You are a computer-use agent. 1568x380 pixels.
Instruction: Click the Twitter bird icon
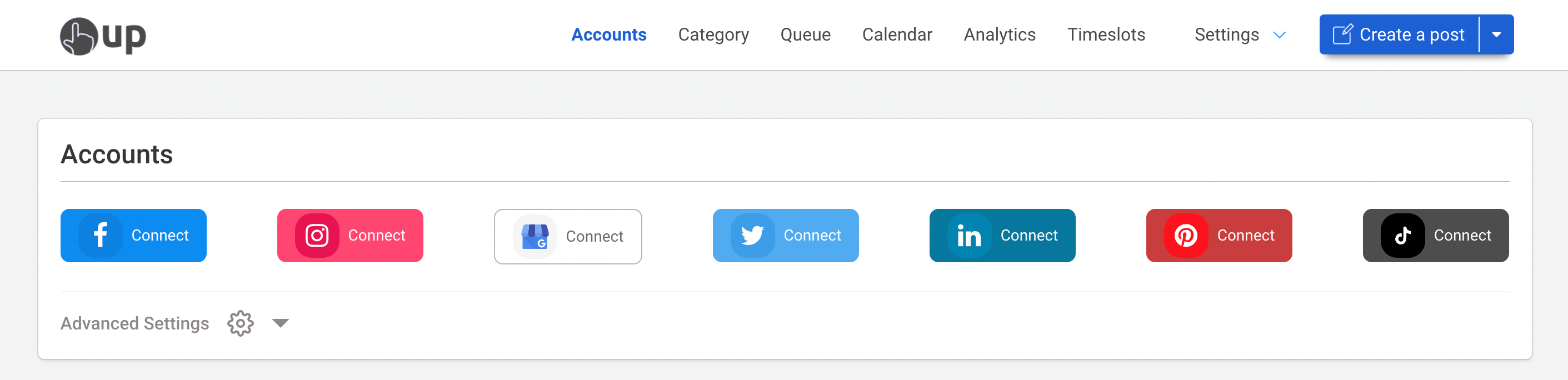coord(752,235)
